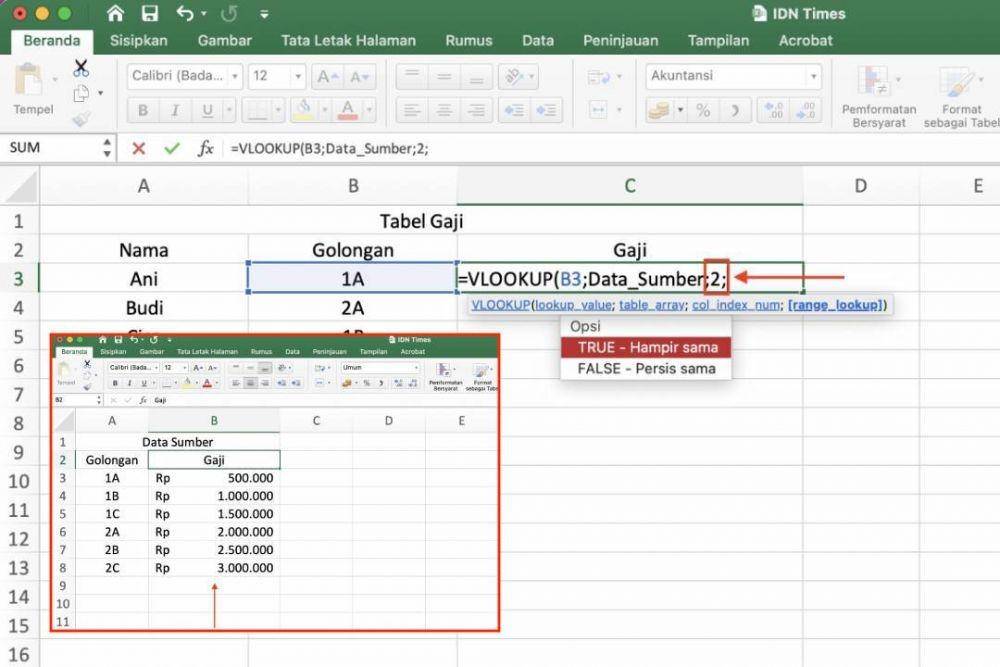Expand the fill color dropdown arrow
The width and height of the screenshot is (1000, 667).
coord(325,110)
